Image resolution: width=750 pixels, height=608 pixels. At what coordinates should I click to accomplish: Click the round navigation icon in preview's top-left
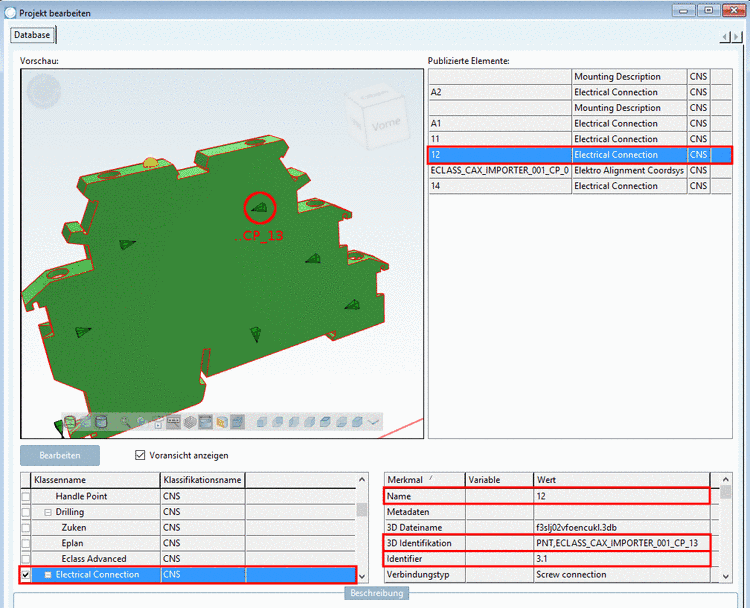[43, 91]
